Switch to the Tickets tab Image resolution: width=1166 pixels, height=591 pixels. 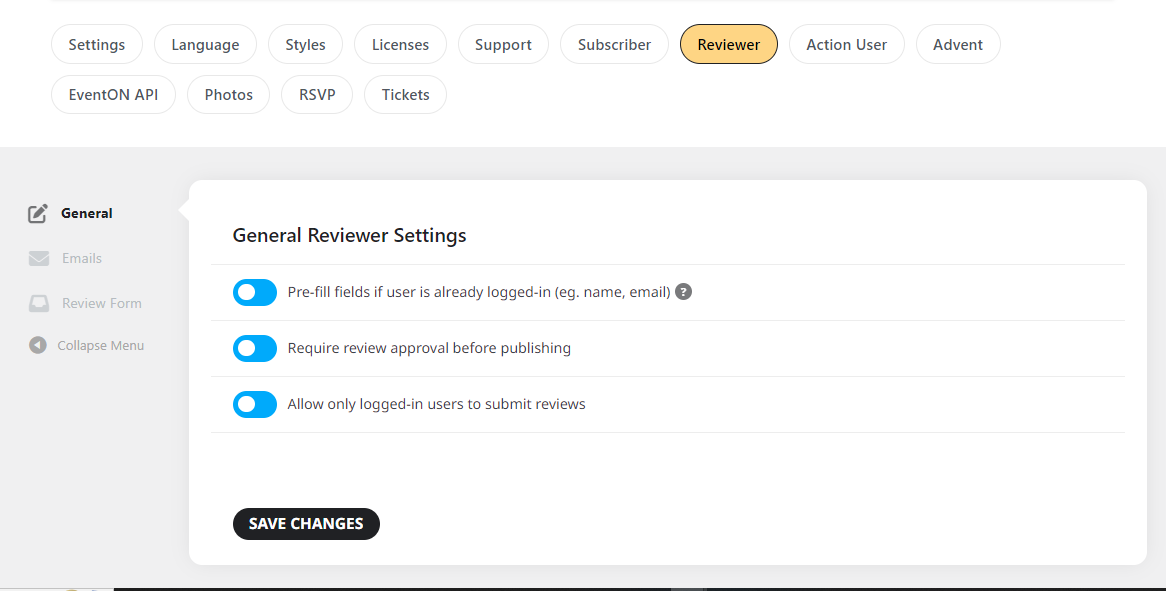point(405,94)
